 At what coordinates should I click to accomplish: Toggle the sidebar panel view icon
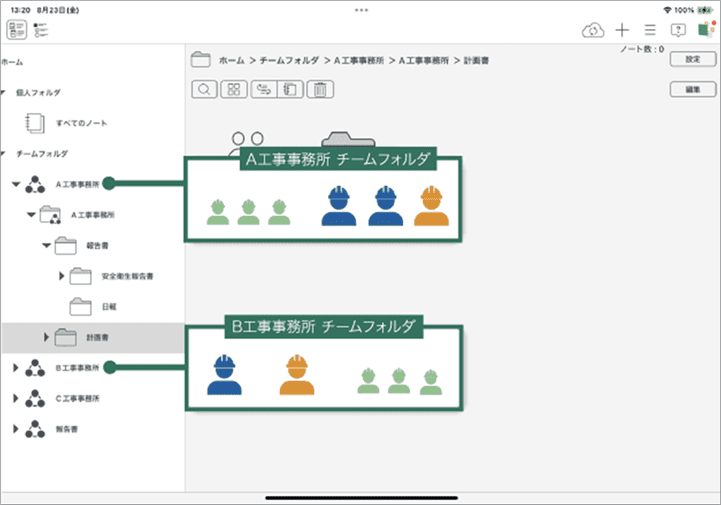16,30
